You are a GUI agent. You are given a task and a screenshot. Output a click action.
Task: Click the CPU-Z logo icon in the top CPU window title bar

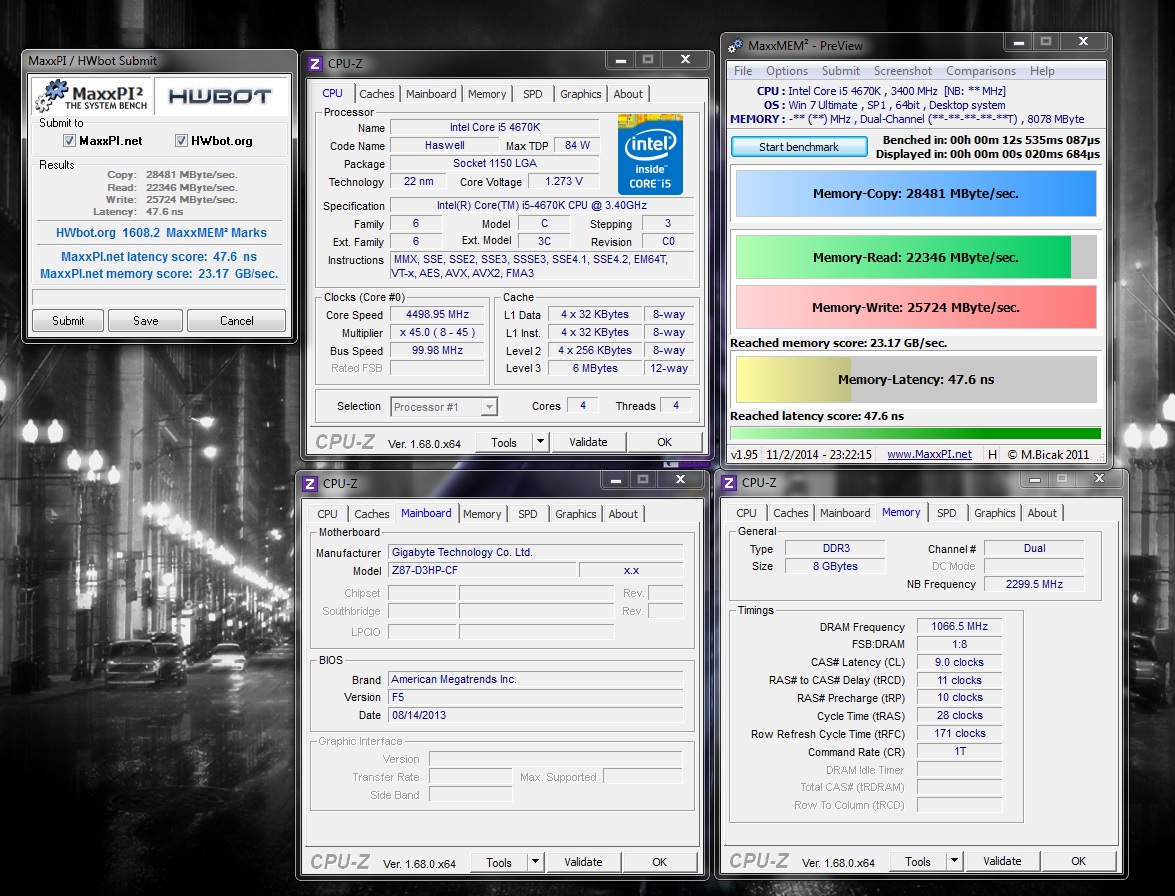[x=315, y=64]
